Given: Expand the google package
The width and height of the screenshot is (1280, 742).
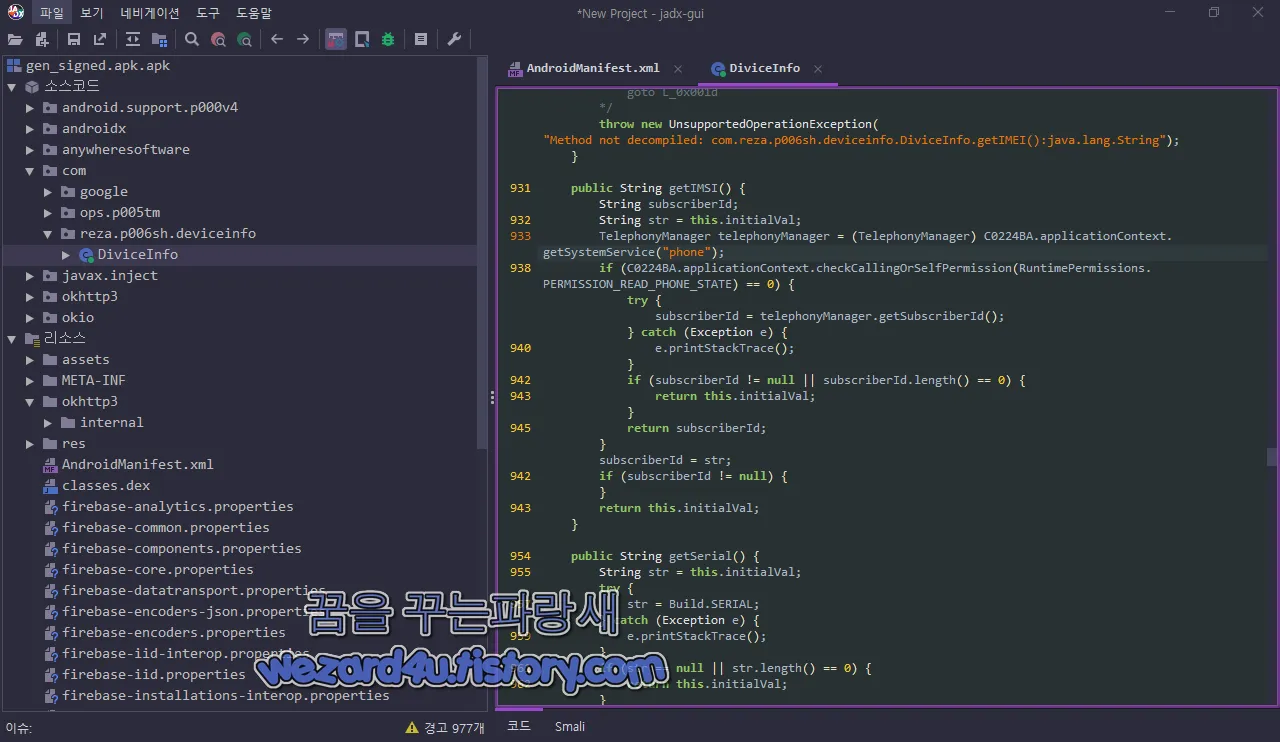Looking at the screenshot, I should click(x=48, y=192).
